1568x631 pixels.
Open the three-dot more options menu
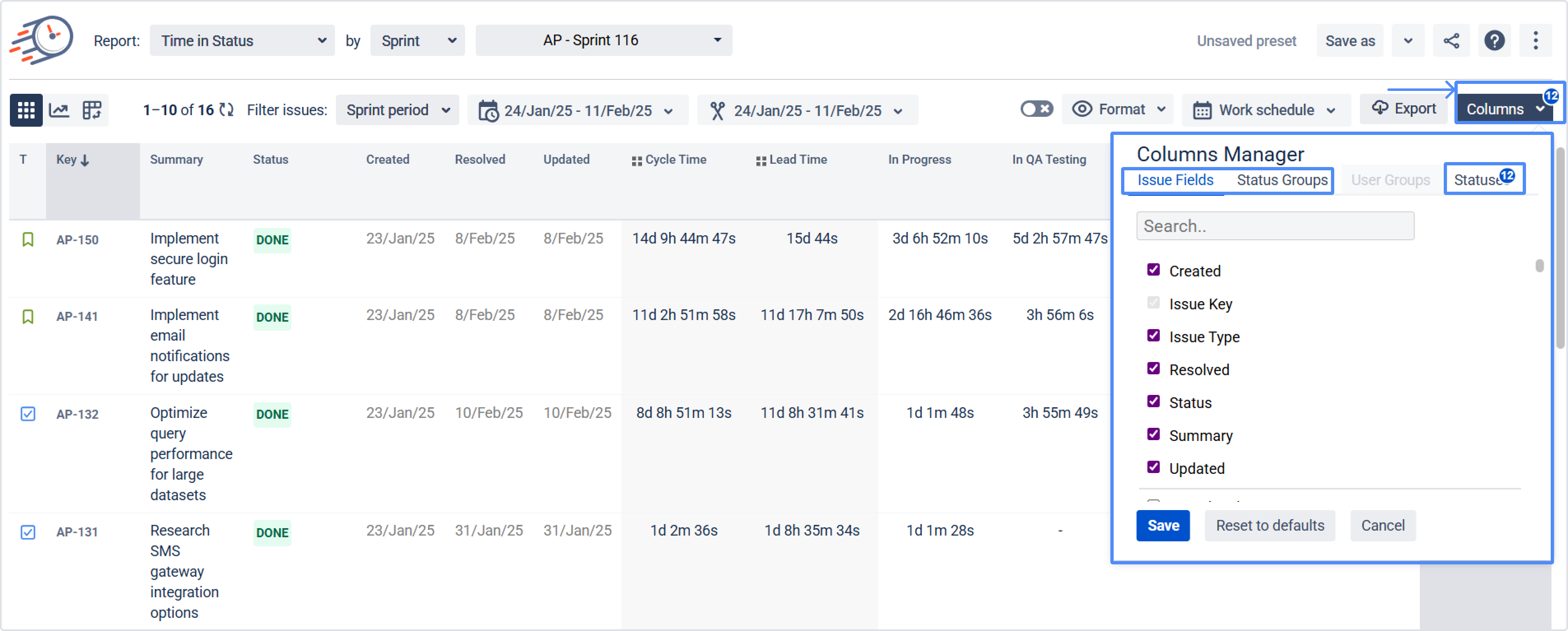(x=1535, y=41)
